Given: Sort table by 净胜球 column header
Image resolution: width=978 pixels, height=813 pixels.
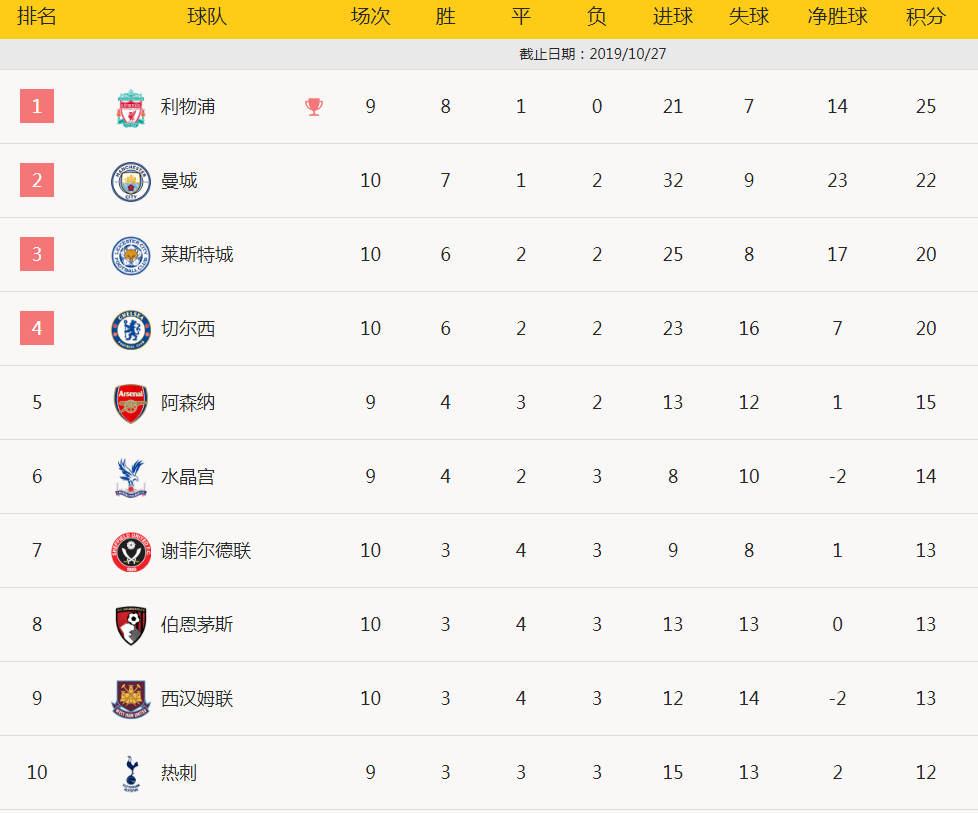Looking at the screenshot, I should pyautogui.click(x=837, y=16).
